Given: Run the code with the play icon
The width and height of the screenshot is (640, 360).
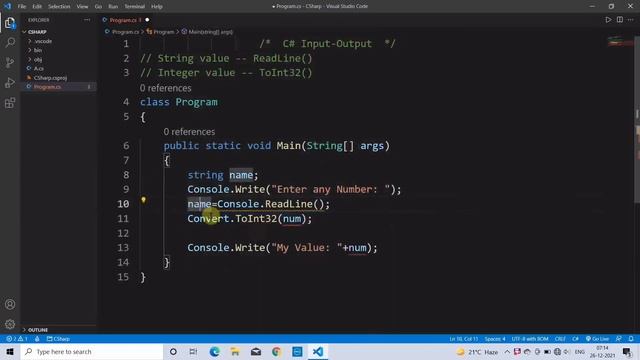Looking at the screenshot, I should 608,20.
